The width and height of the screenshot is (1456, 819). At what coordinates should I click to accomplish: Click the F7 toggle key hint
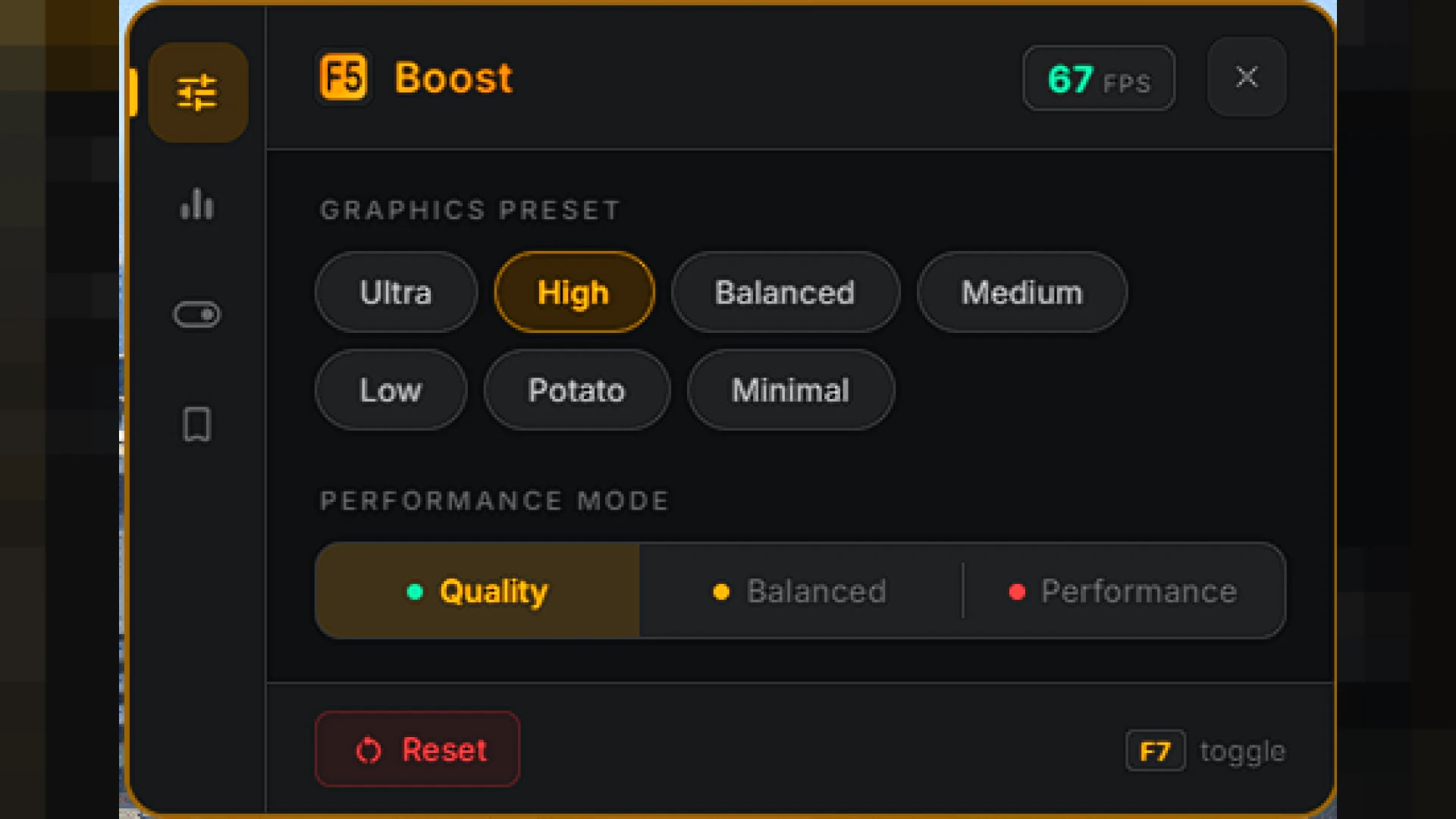point(1206,751)
